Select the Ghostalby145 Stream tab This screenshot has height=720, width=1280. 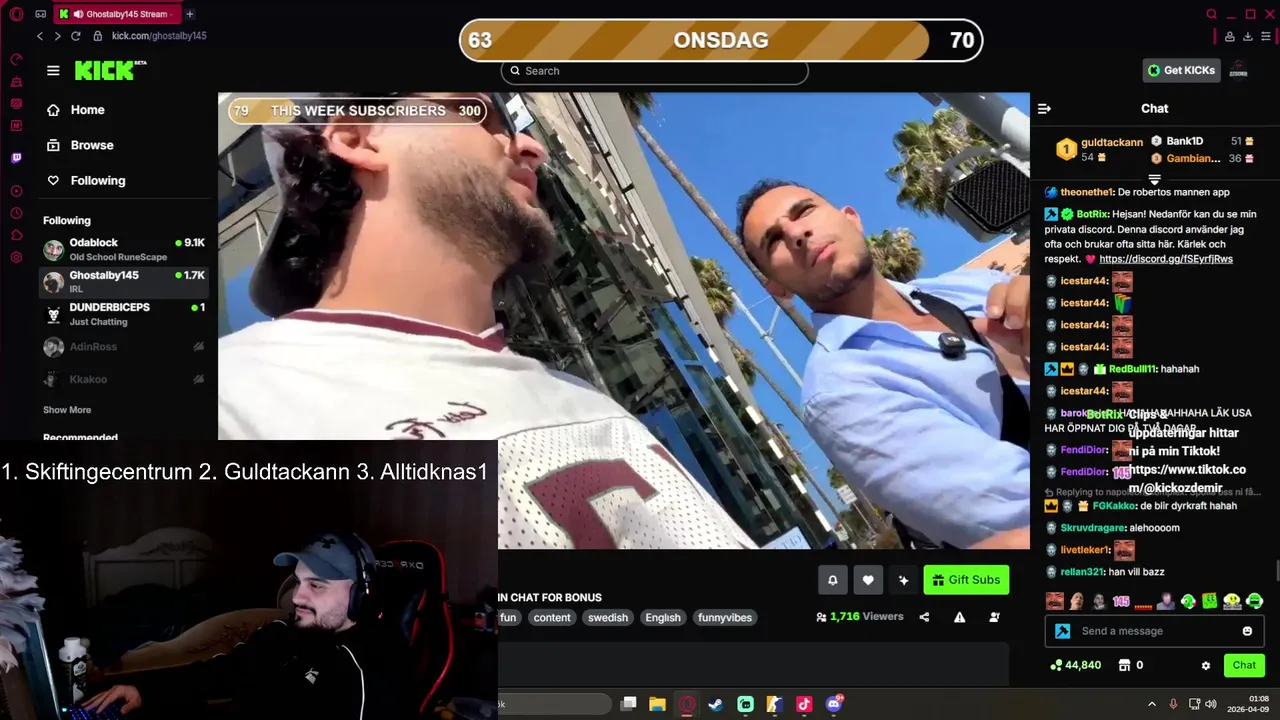click(118, 14)
